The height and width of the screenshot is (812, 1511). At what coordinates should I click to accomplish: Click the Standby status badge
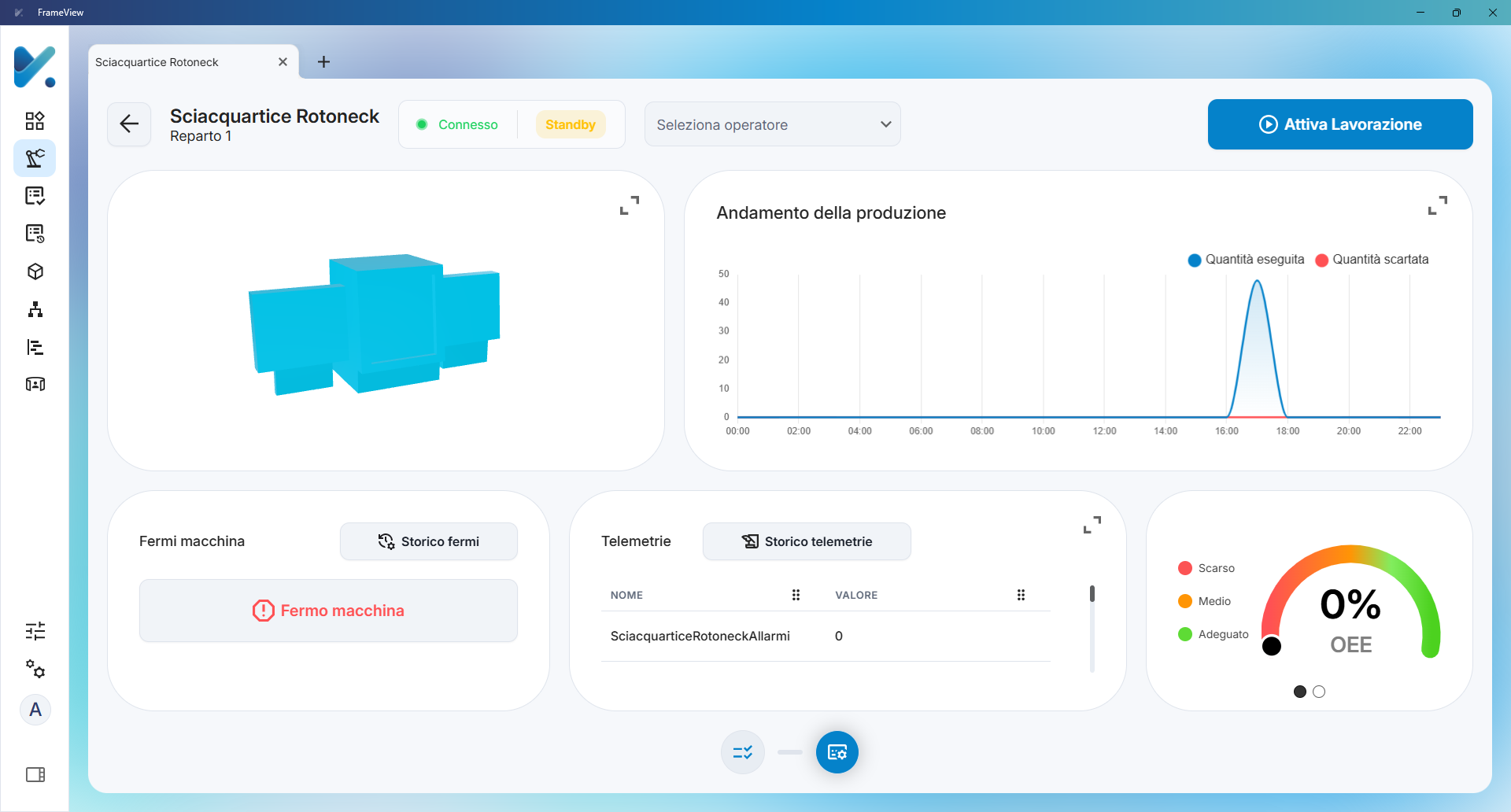coord(571,124)
